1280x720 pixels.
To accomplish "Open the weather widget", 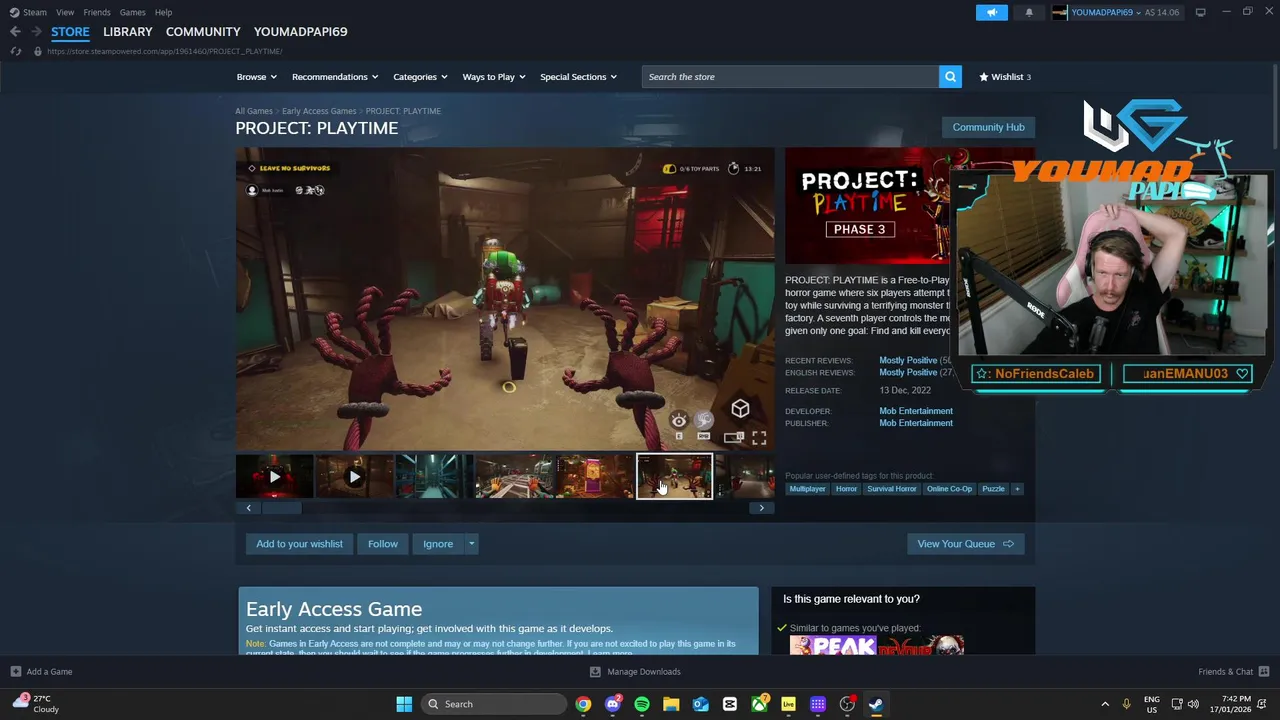I will tap(38, 704).
